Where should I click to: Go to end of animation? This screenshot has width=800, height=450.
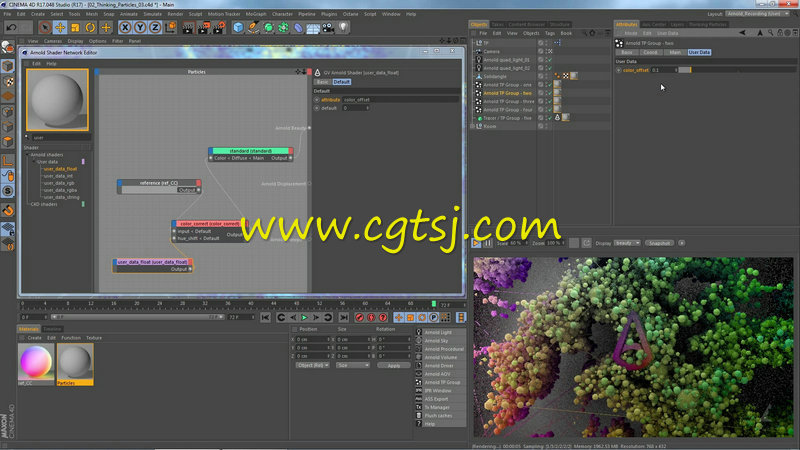tap(343, 317)
